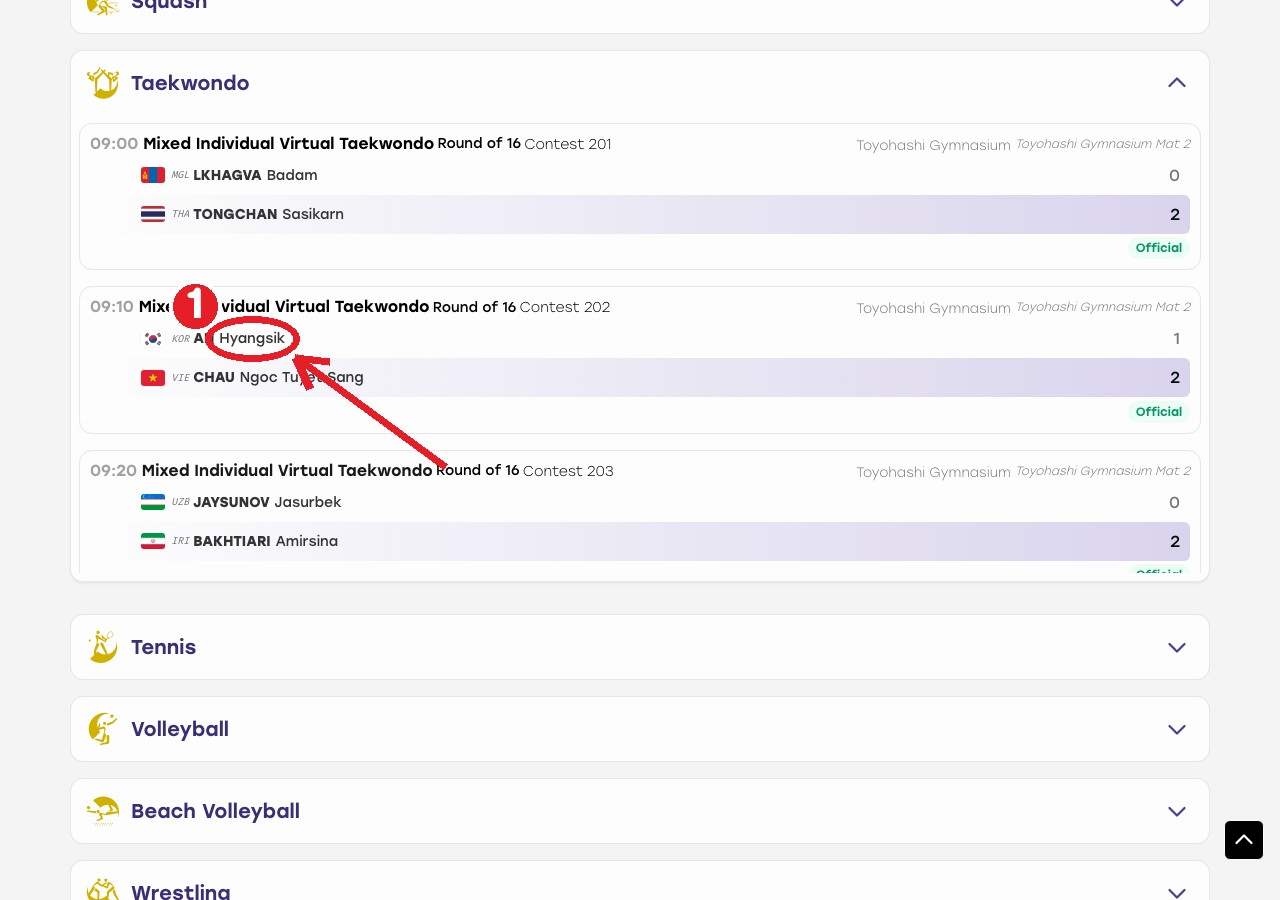Expand the Wrestling section chevron

(x=1177, y=891)
